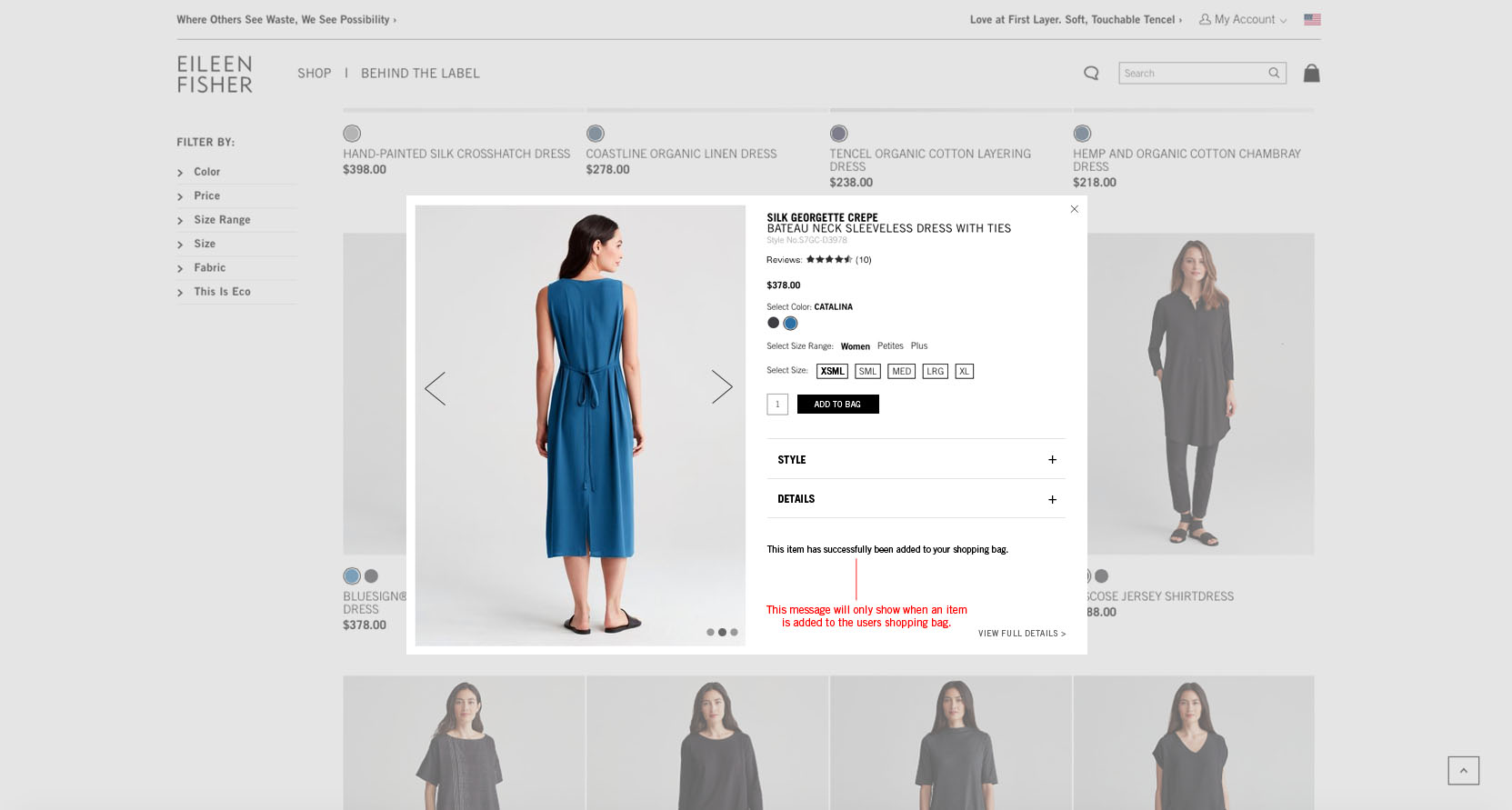Click the chat bubble icon in header

pyautogui.click(x=1091, y=74)
